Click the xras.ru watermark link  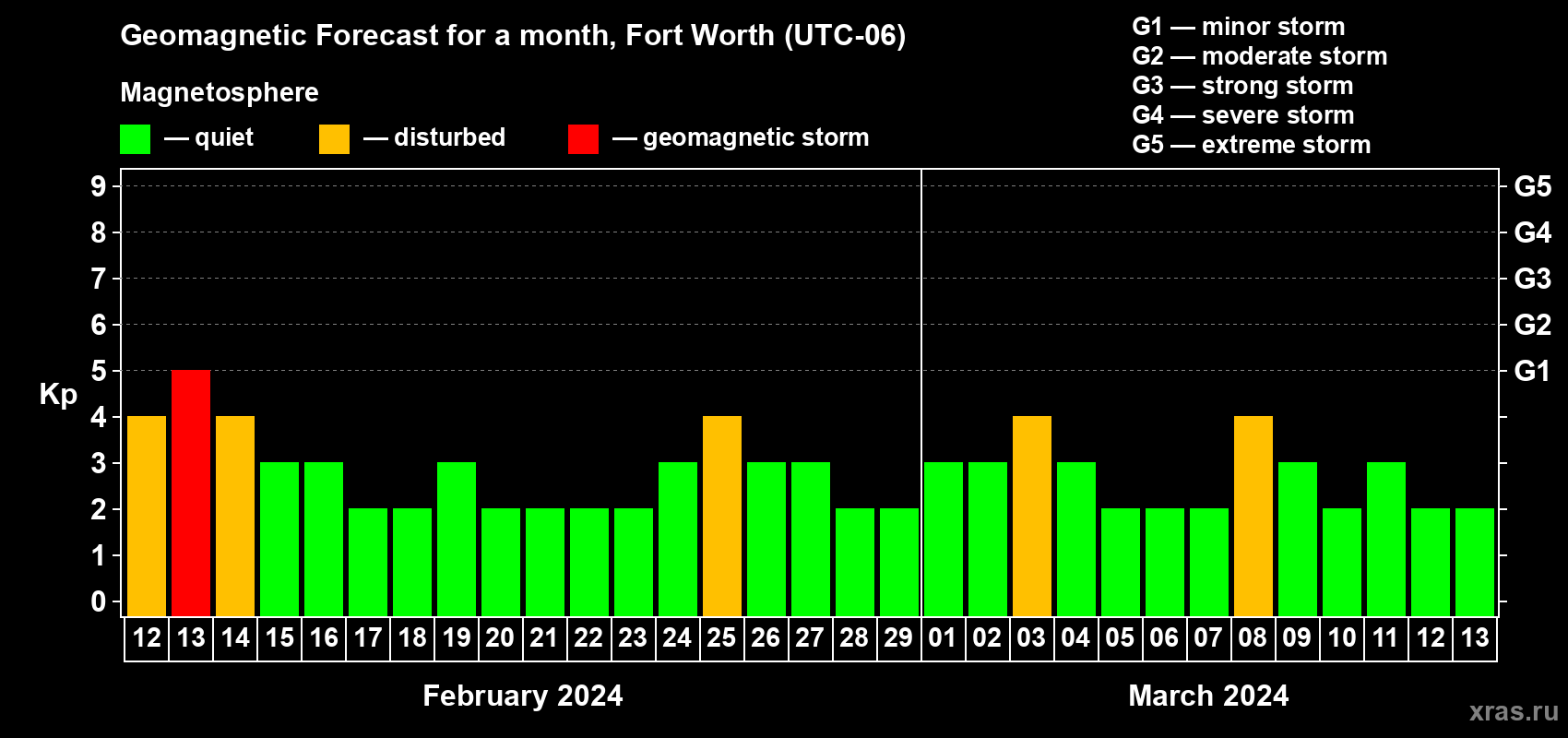1514,711
